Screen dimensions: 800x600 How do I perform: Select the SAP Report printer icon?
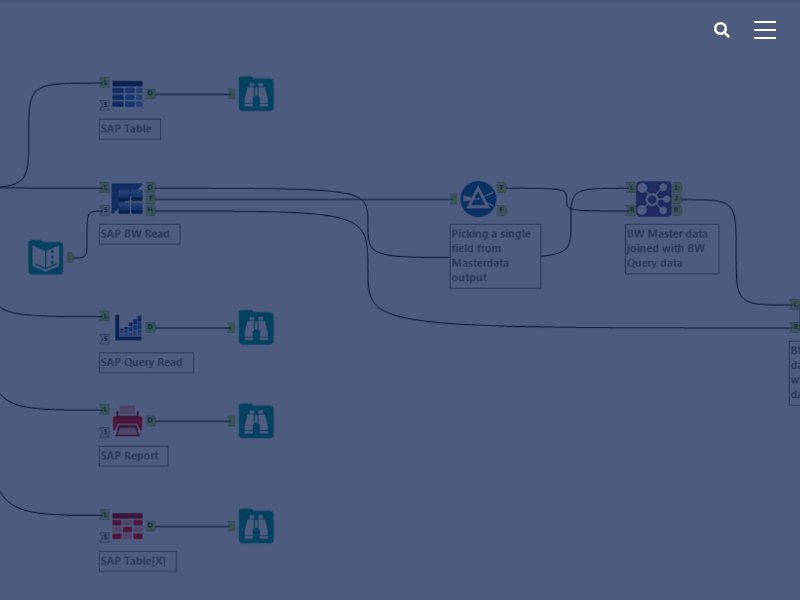click(128, 421)
